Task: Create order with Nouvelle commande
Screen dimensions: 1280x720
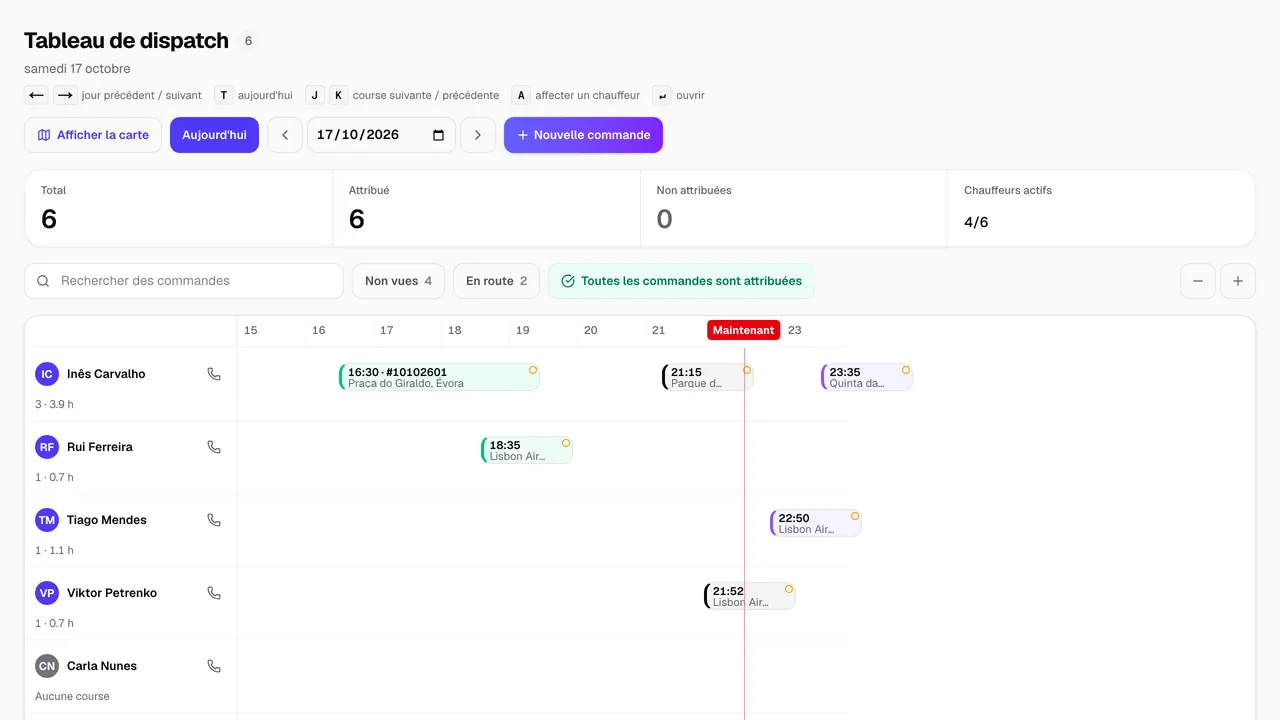Action: coord(583,135)
